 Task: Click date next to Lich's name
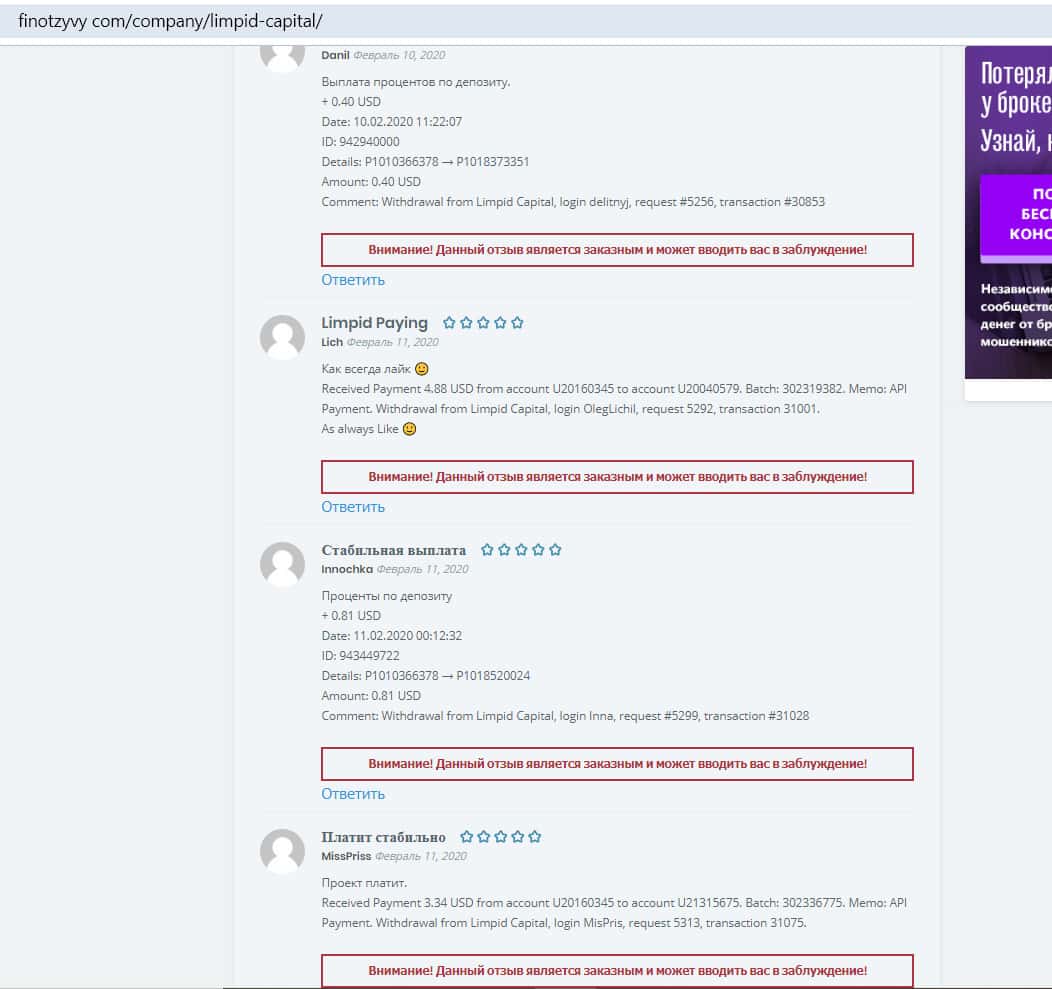(x=393, y=342)
